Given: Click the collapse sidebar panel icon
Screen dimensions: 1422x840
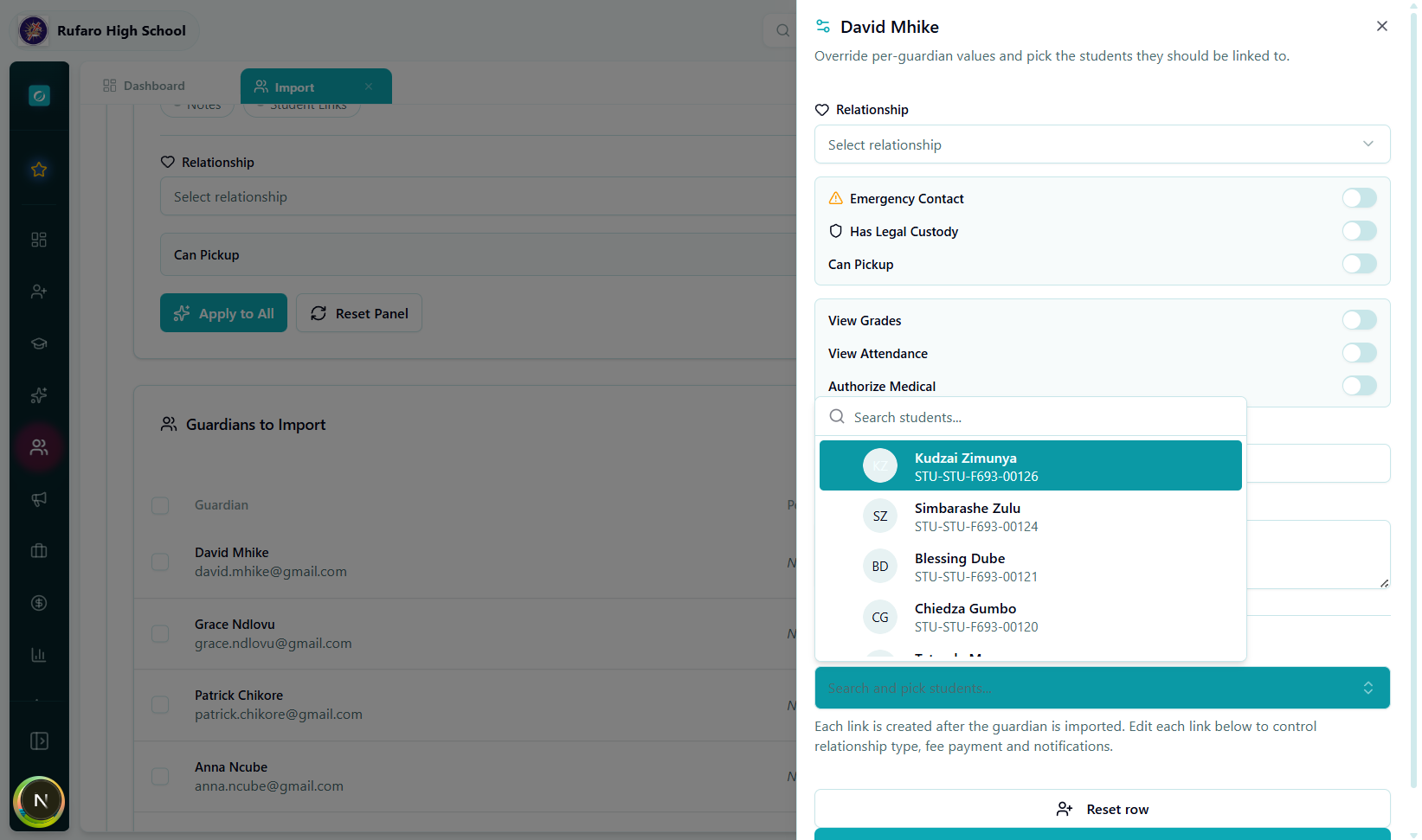Looking at the screenshot, I should tap(39, 741).
